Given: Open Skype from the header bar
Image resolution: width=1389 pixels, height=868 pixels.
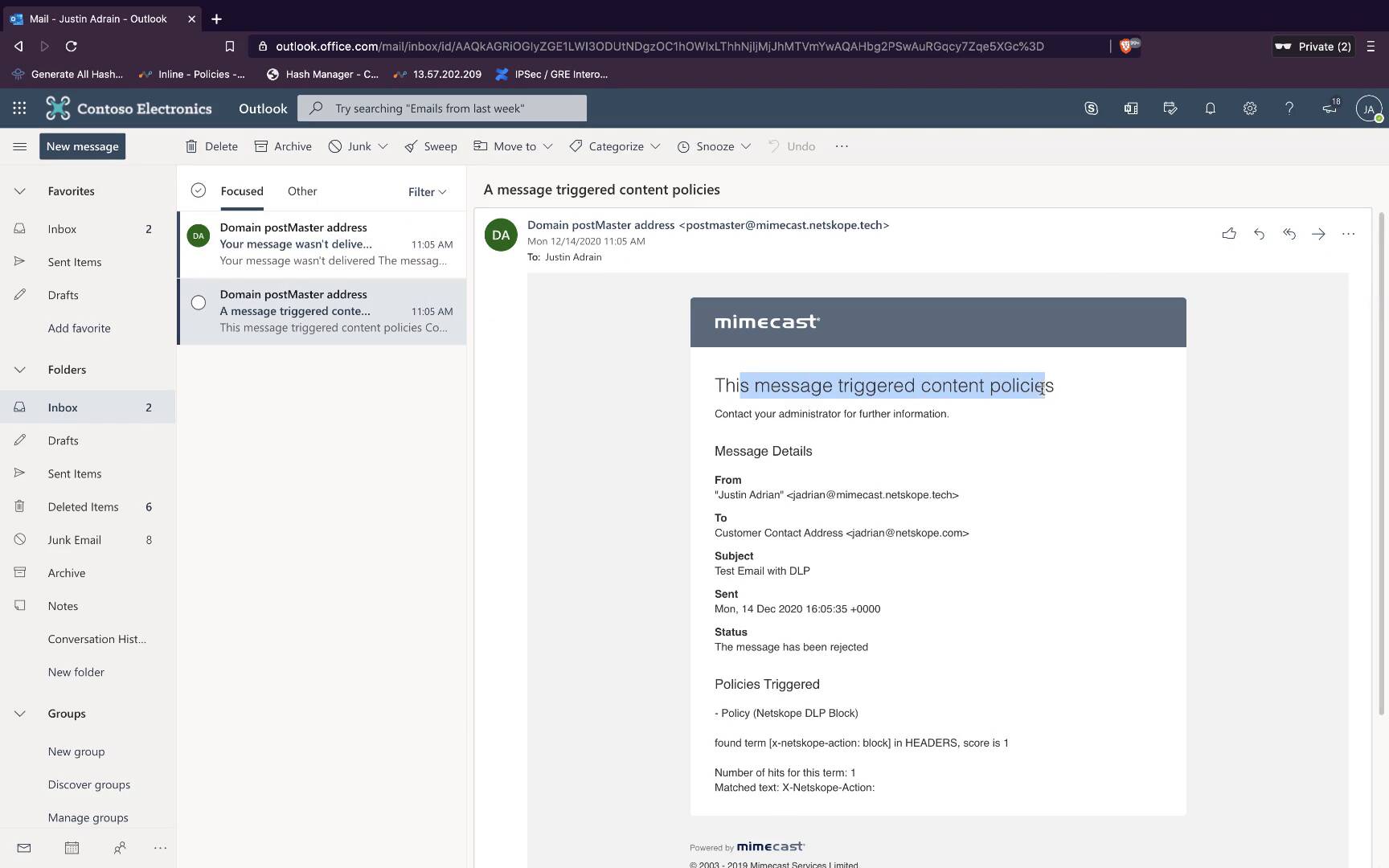Looking at the screenshot, I should [x=1091, y=108].
